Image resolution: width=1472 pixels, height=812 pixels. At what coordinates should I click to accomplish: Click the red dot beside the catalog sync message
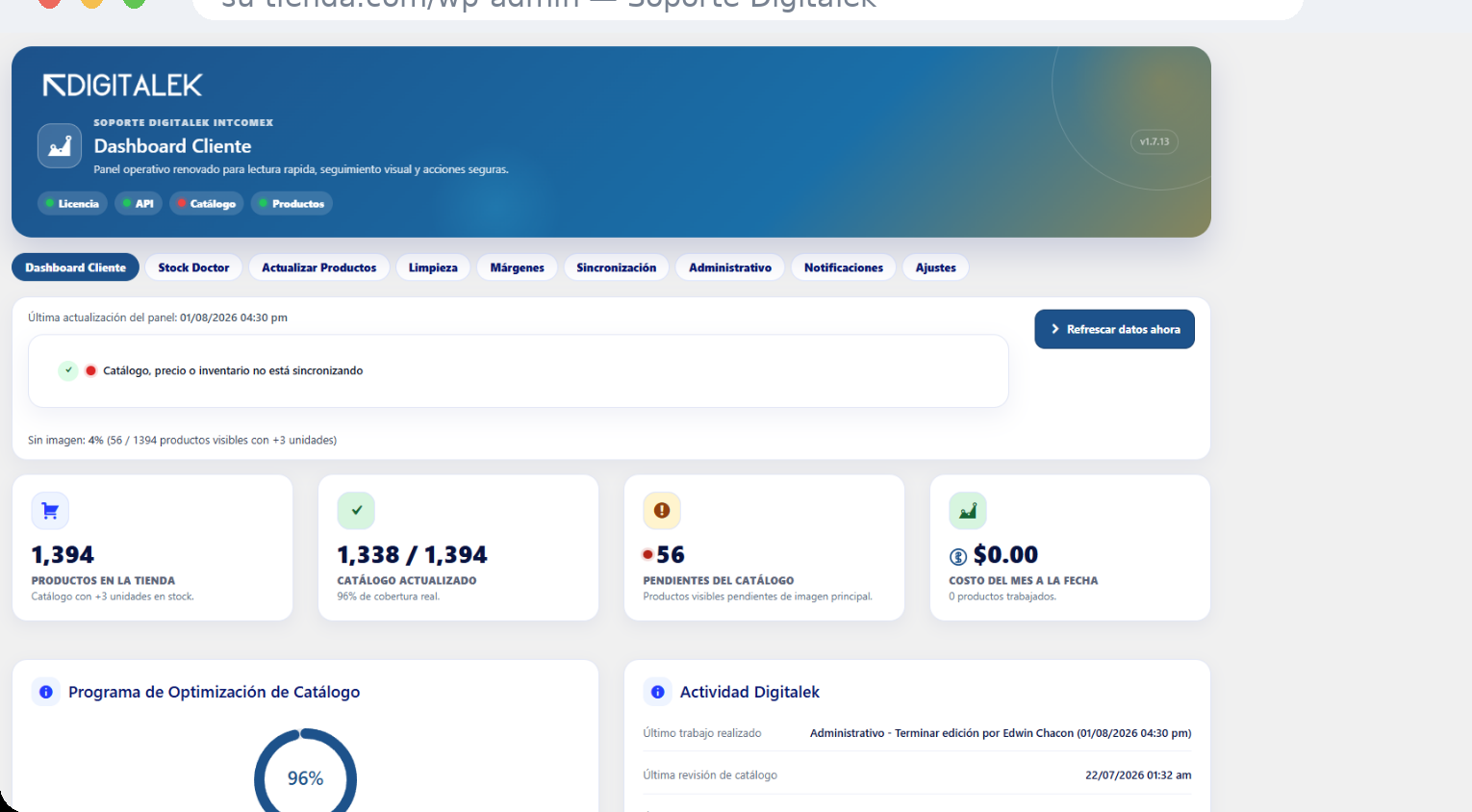tap(90, 370)
